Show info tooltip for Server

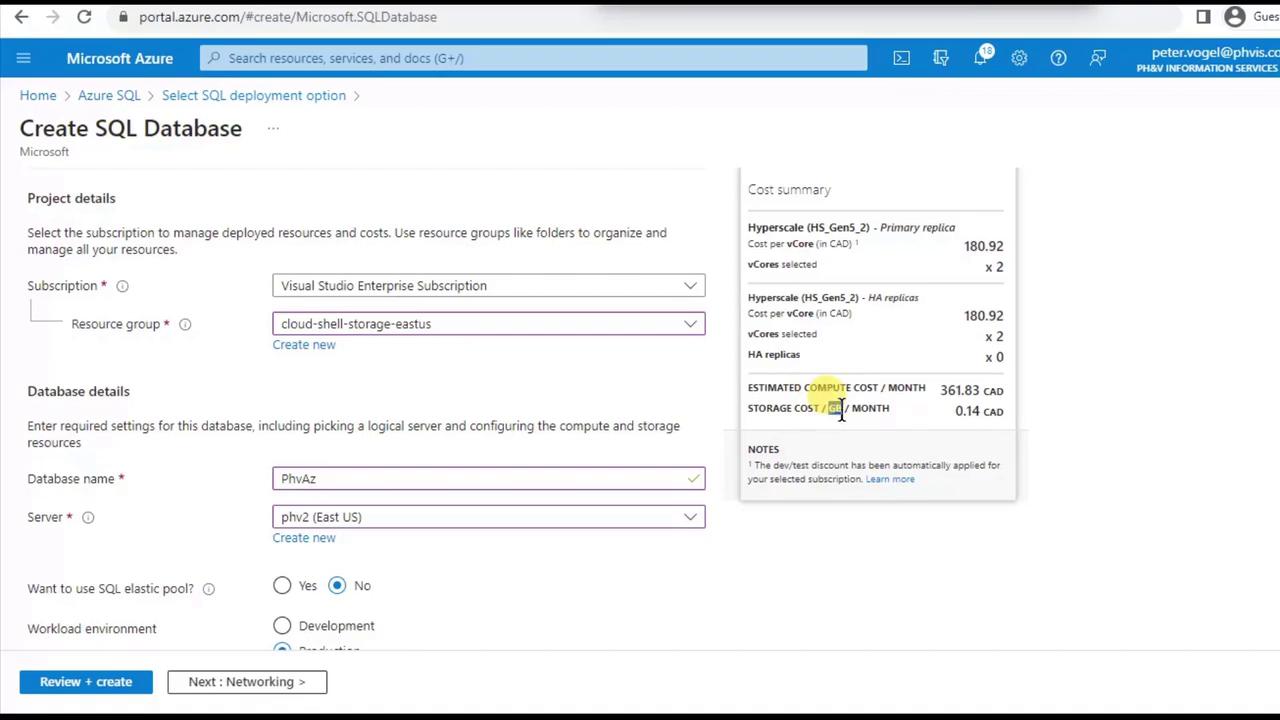88,517
